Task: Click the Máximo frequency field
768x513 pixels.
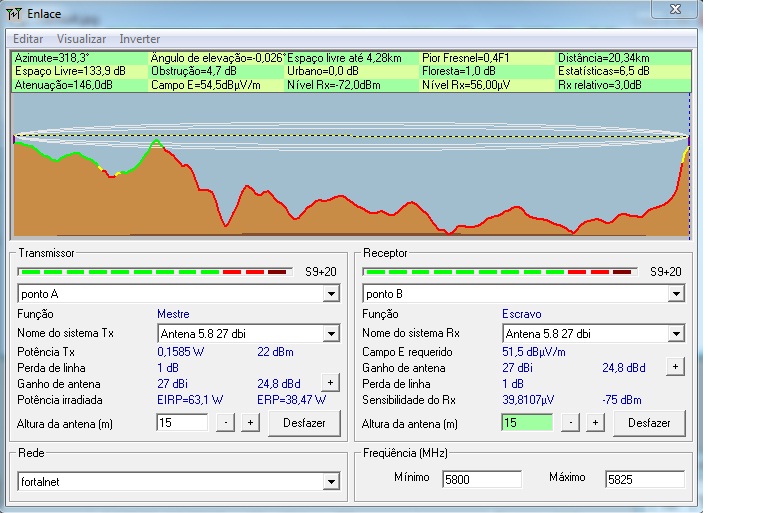Action: 644,479
